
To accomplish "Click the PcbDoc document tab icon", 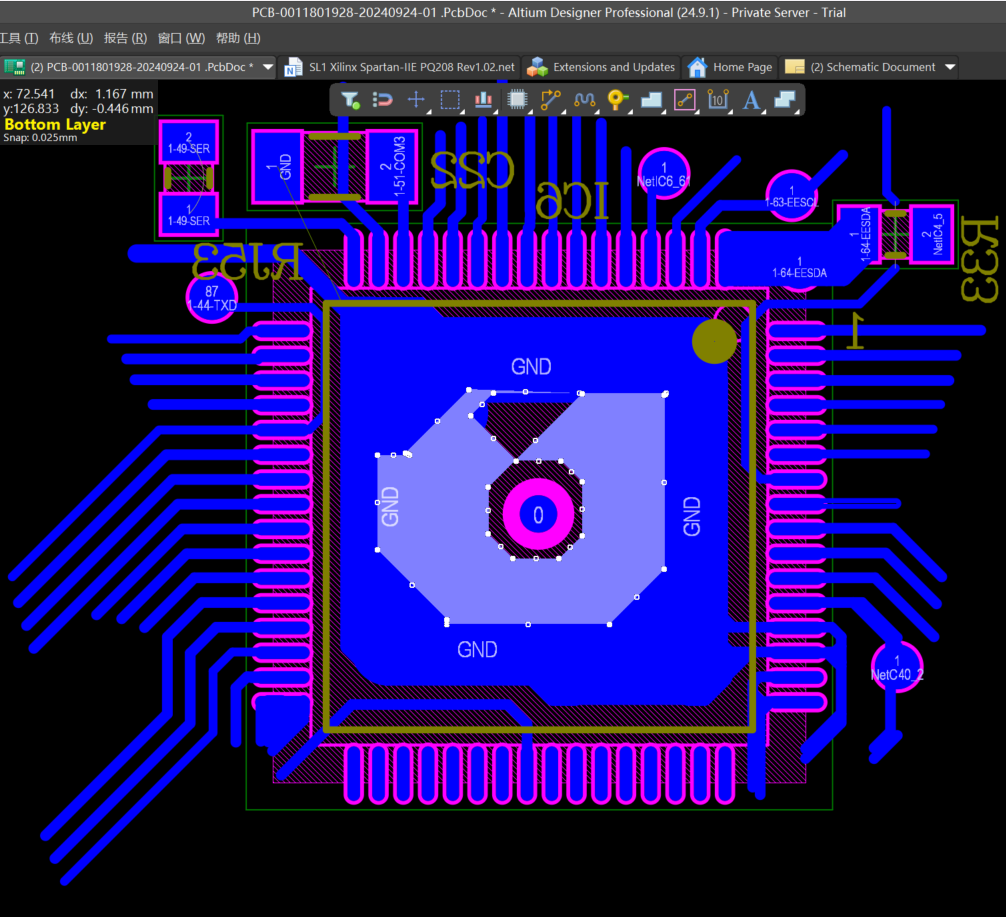I will tap(15, 67).
